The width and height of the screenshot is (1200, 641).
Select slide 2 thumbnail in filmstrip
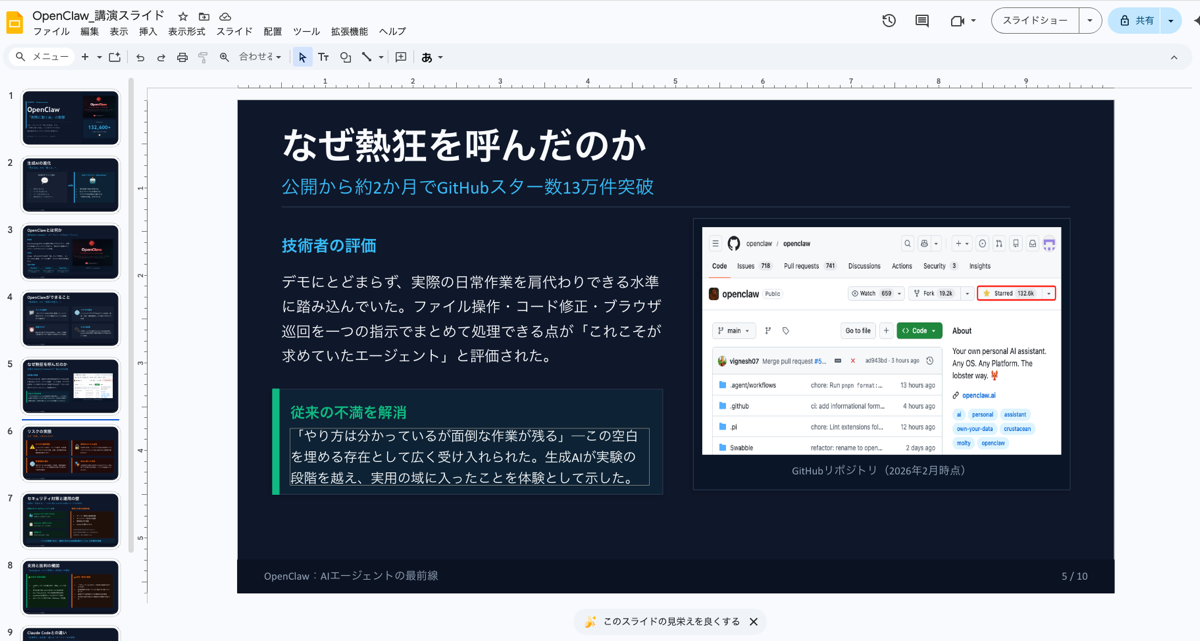(x=70, y=185)
